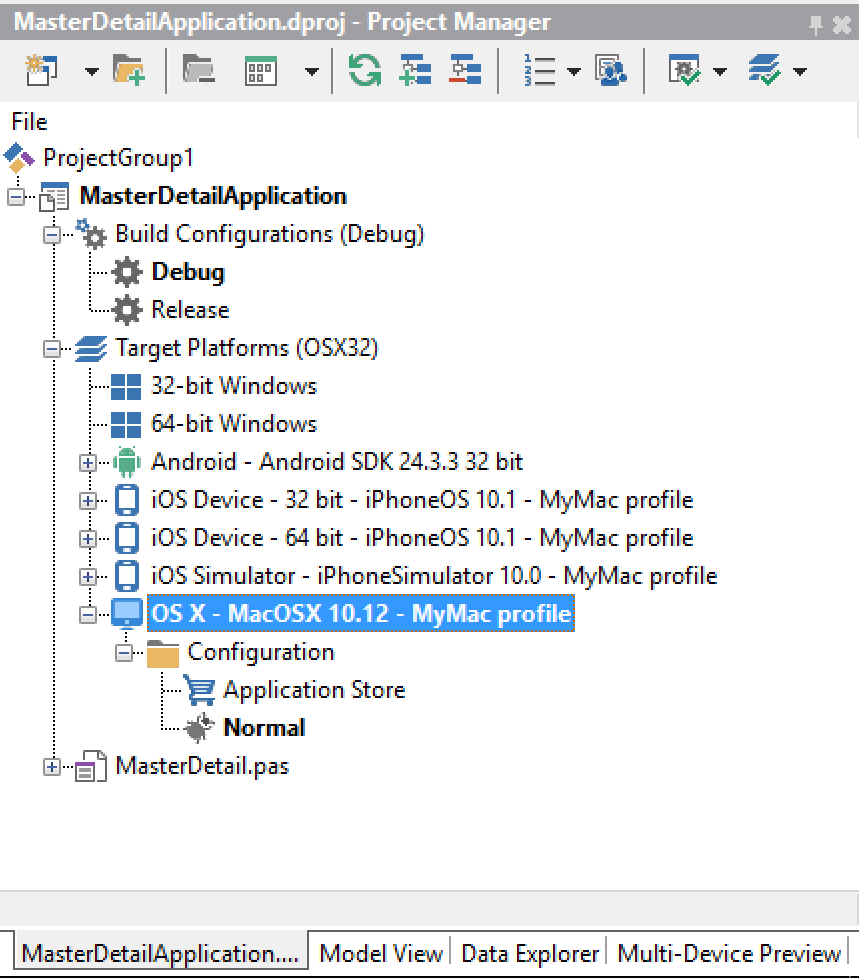Click the Remove Project folder icon
The image size is (859, 978).
(x=198, y=70)
